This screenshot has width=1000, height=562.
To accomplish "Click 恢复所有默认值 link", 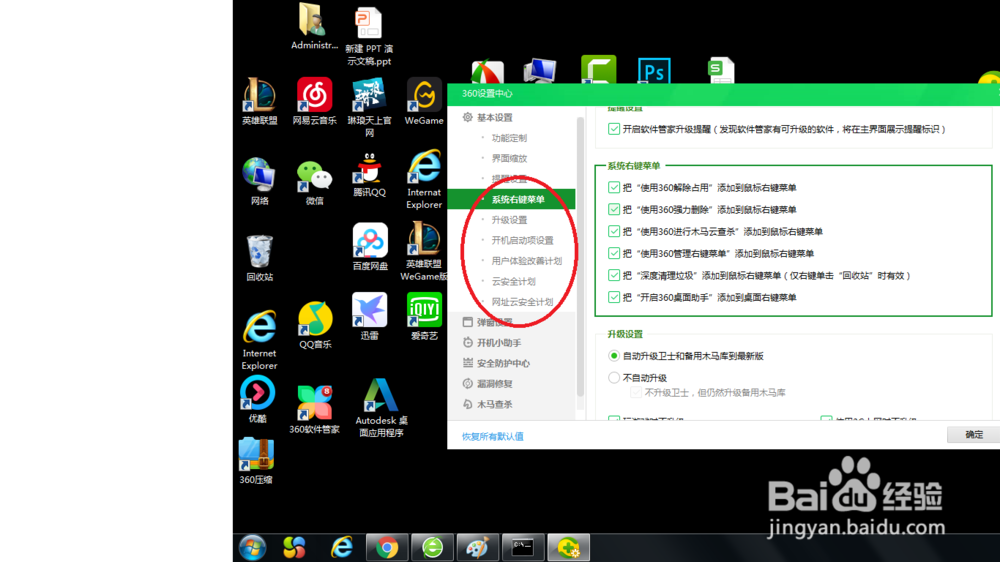I will pos(492,436).
